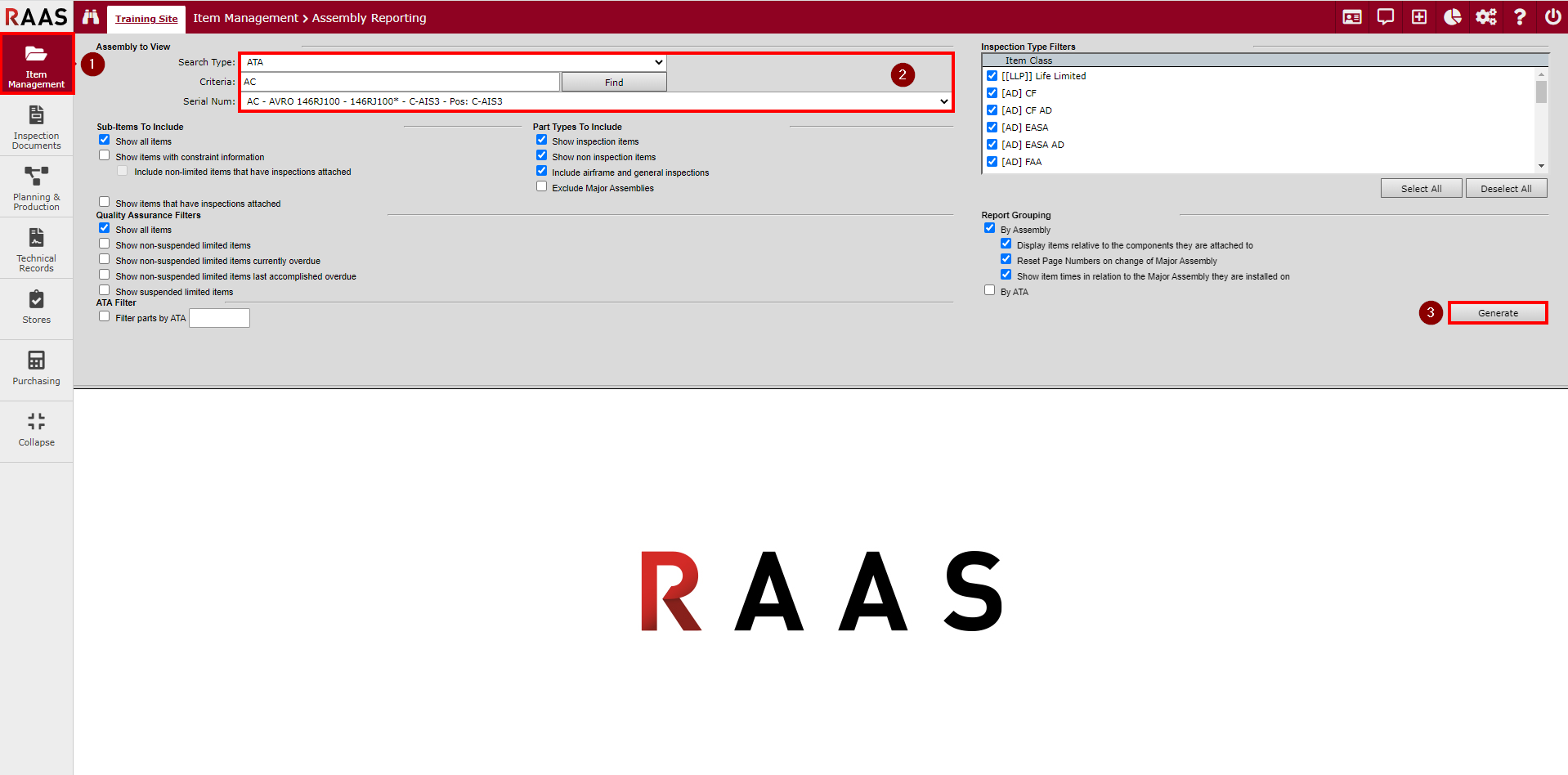
Task: Click the plus box icon in header
Action: [1418, 17]
